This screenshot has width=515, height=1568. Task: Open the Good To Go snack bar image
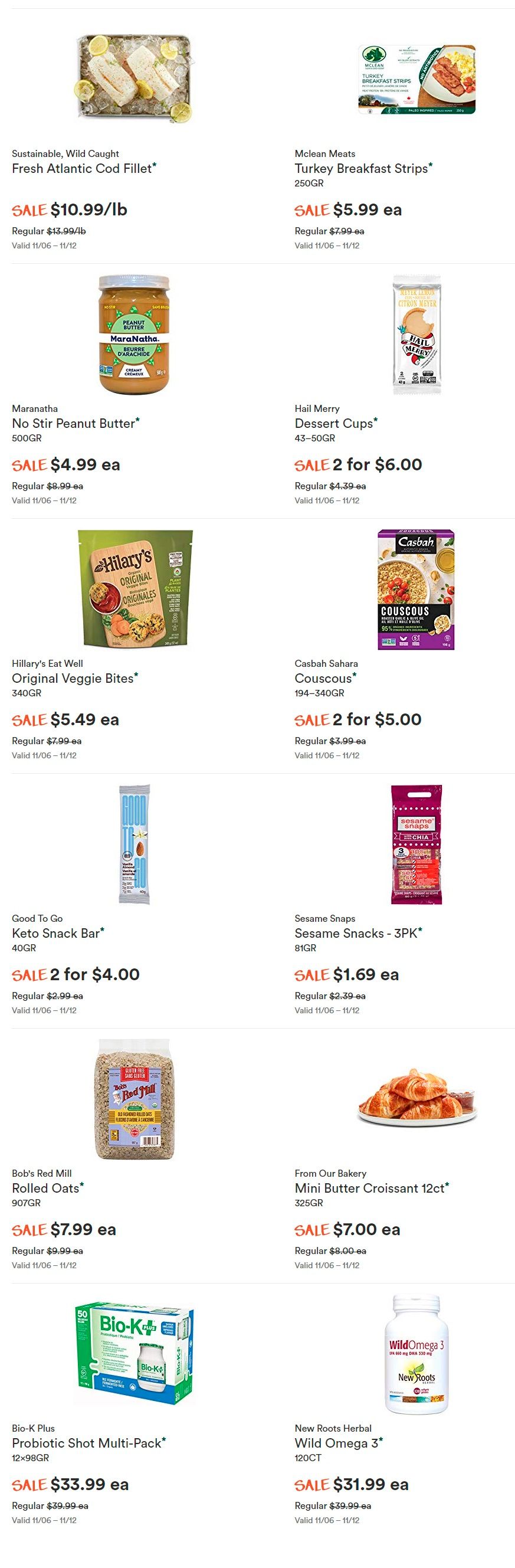(x=134, y=844)
